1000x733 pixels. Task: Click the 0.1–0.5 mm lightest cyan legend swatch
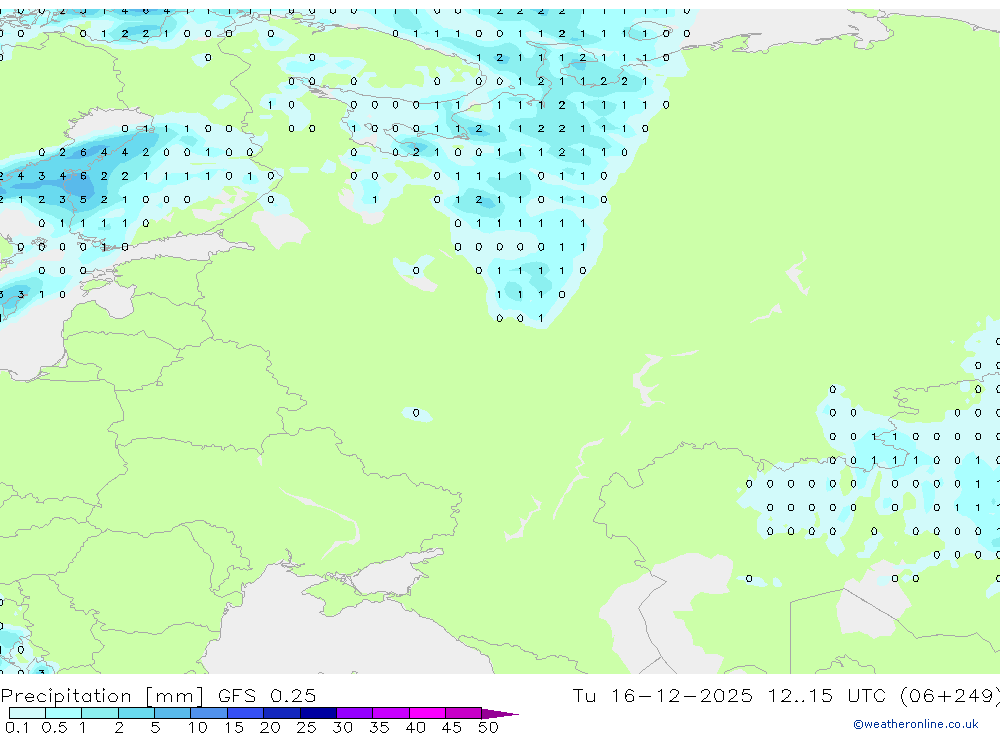pyautogui.click(x=27, y=713)
